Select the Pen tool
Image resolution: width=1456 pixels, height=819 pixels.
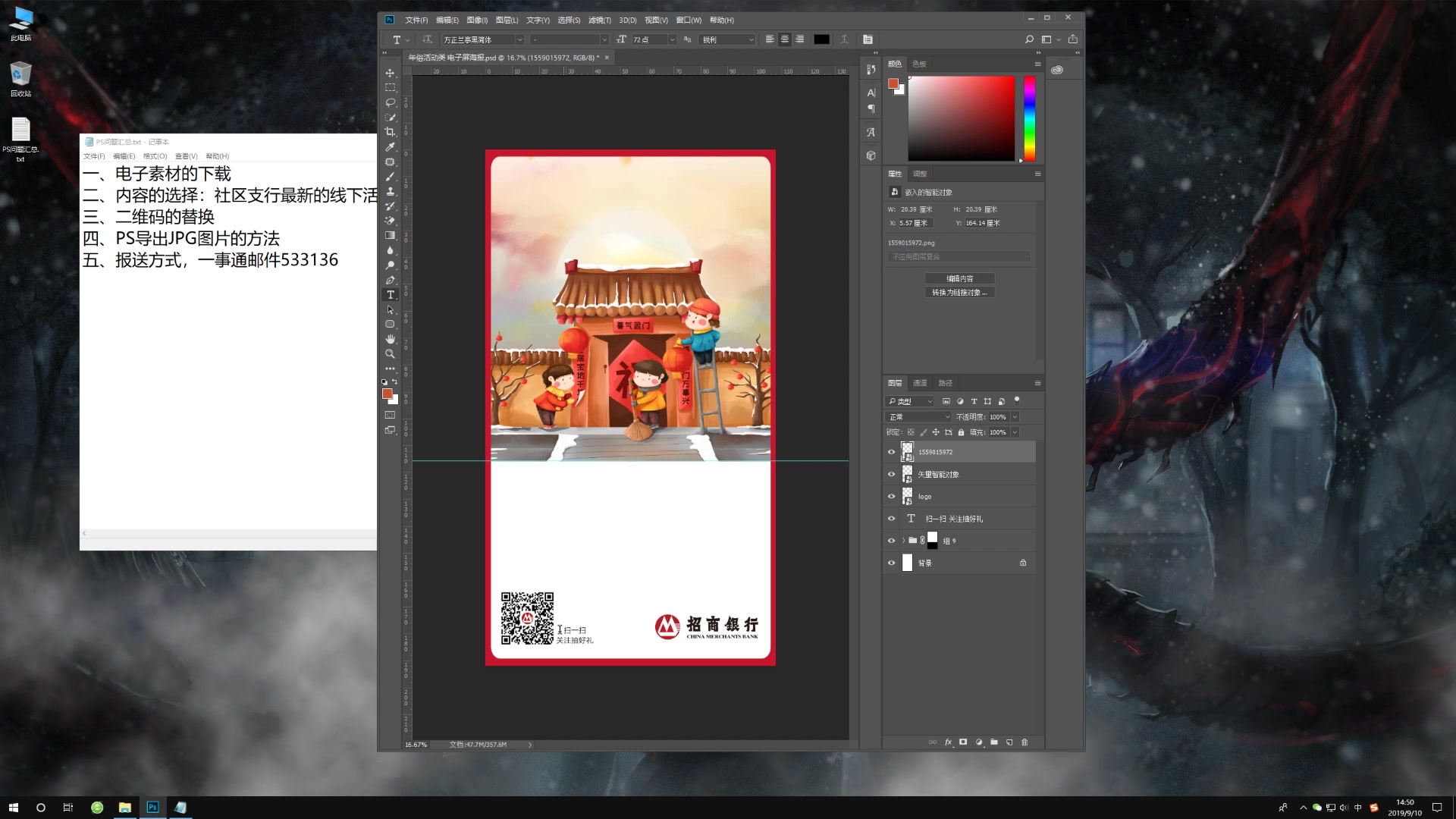pyautogui.click(x=390, y=280)
